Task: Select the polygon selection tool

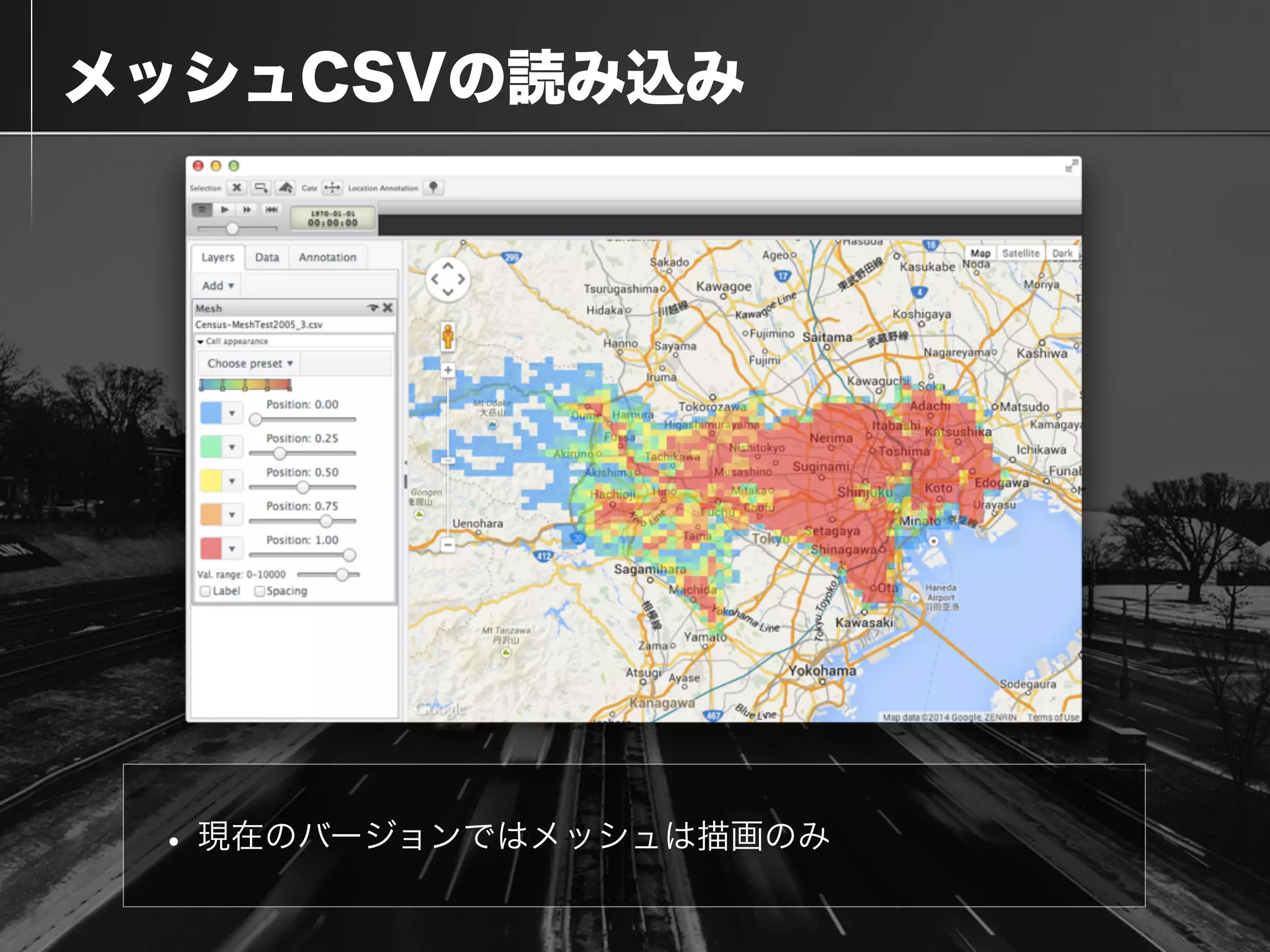Action: point(285,187)
